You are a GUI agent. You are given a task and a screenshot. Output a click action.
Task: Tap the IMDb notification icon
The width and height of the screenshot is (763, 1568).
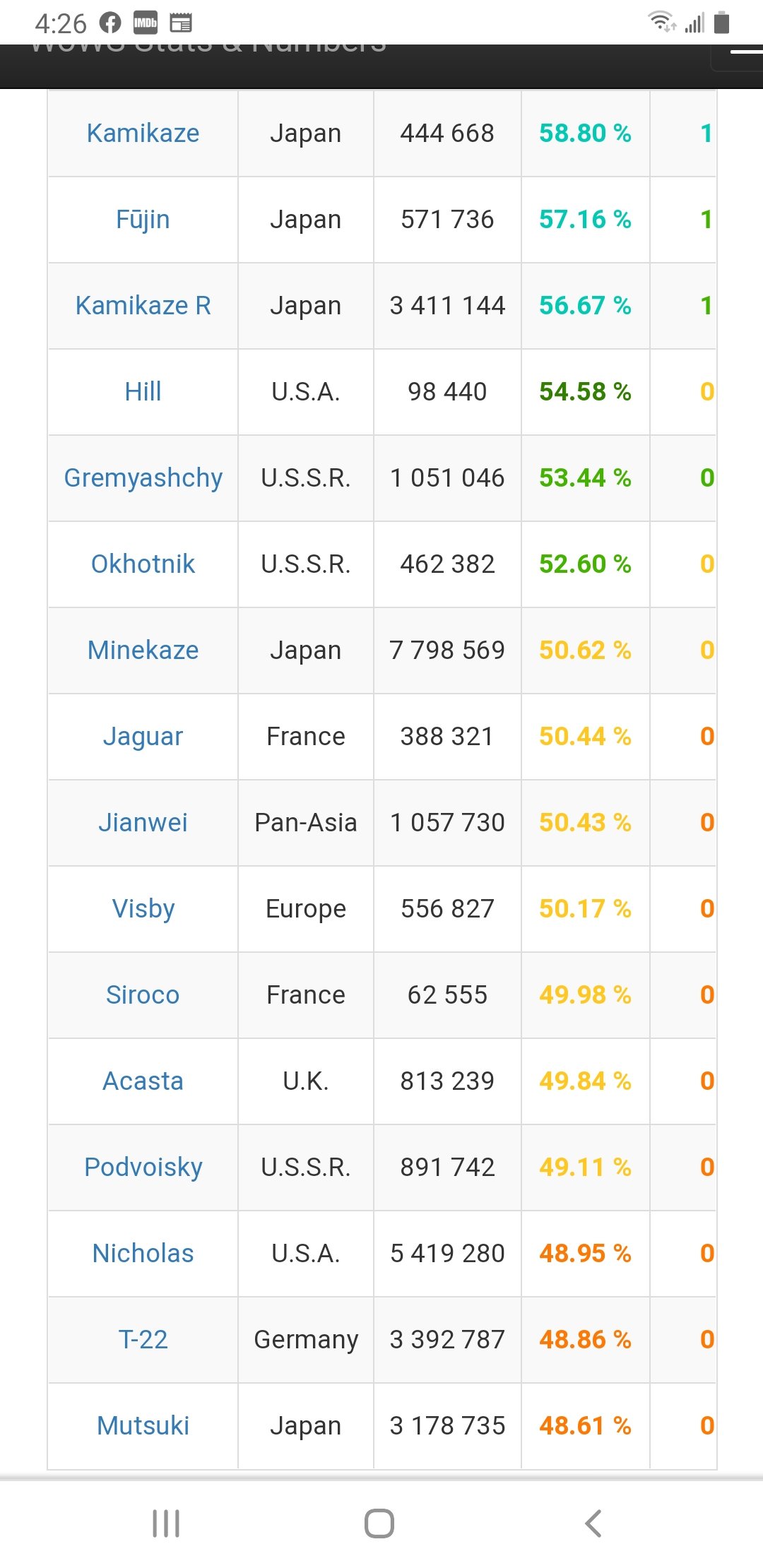point(146,23)
